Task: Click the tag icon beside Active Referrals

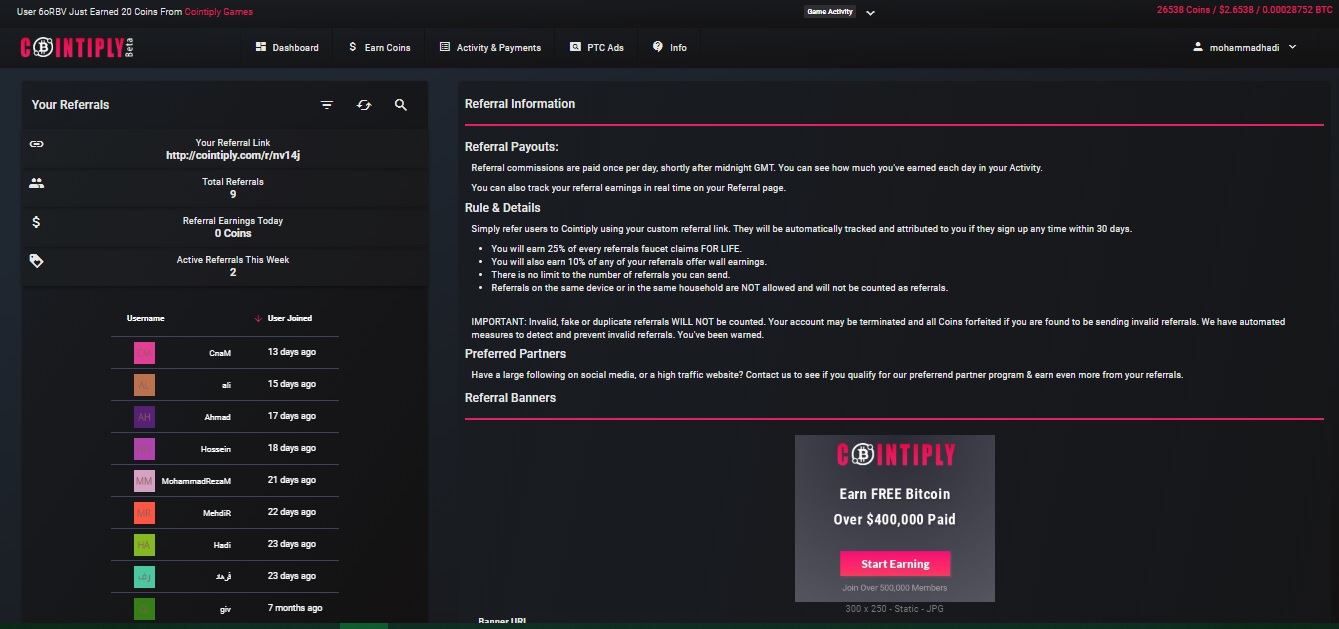Action: point(37,261)
